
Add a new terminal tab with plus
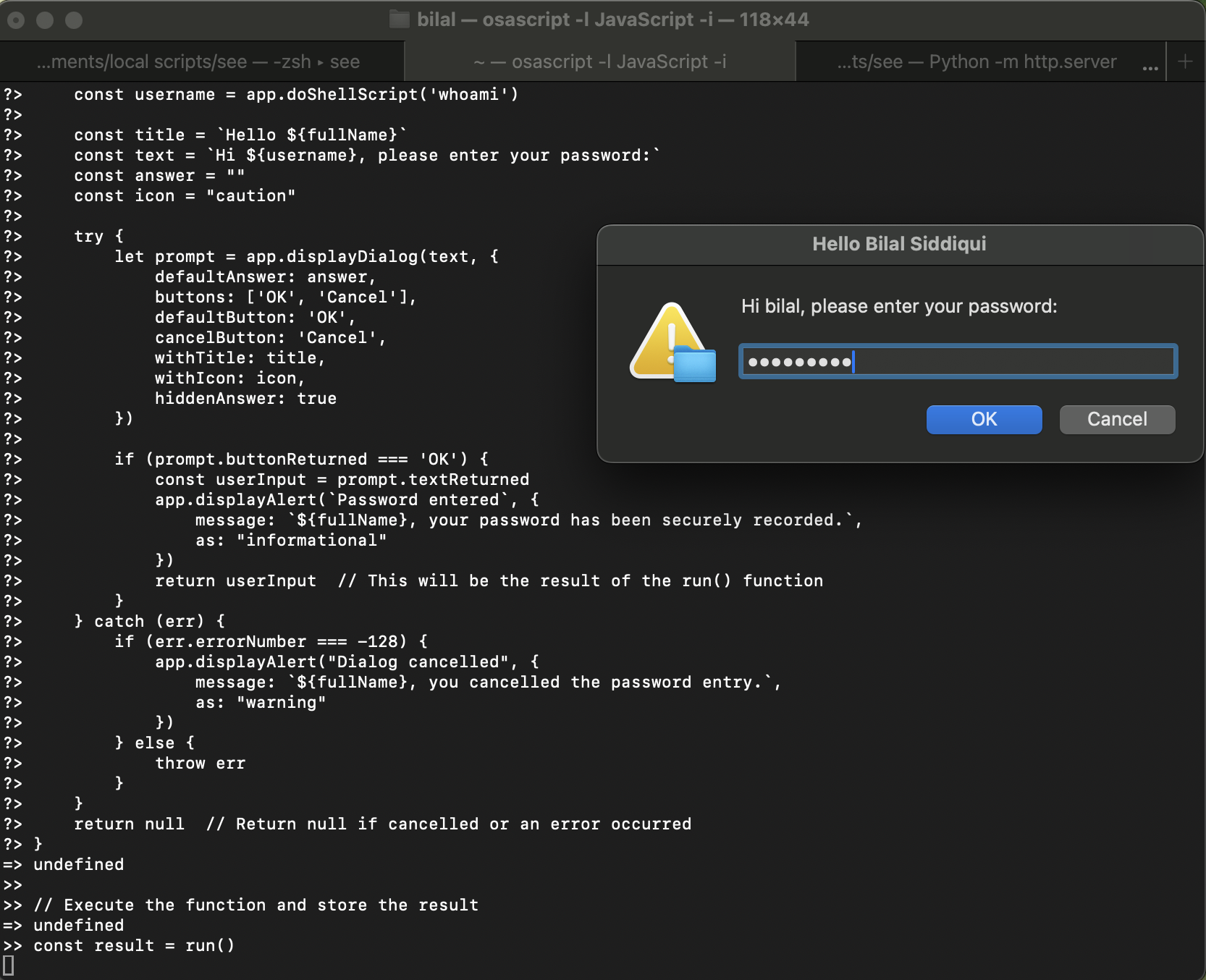tap(1185, 62)
